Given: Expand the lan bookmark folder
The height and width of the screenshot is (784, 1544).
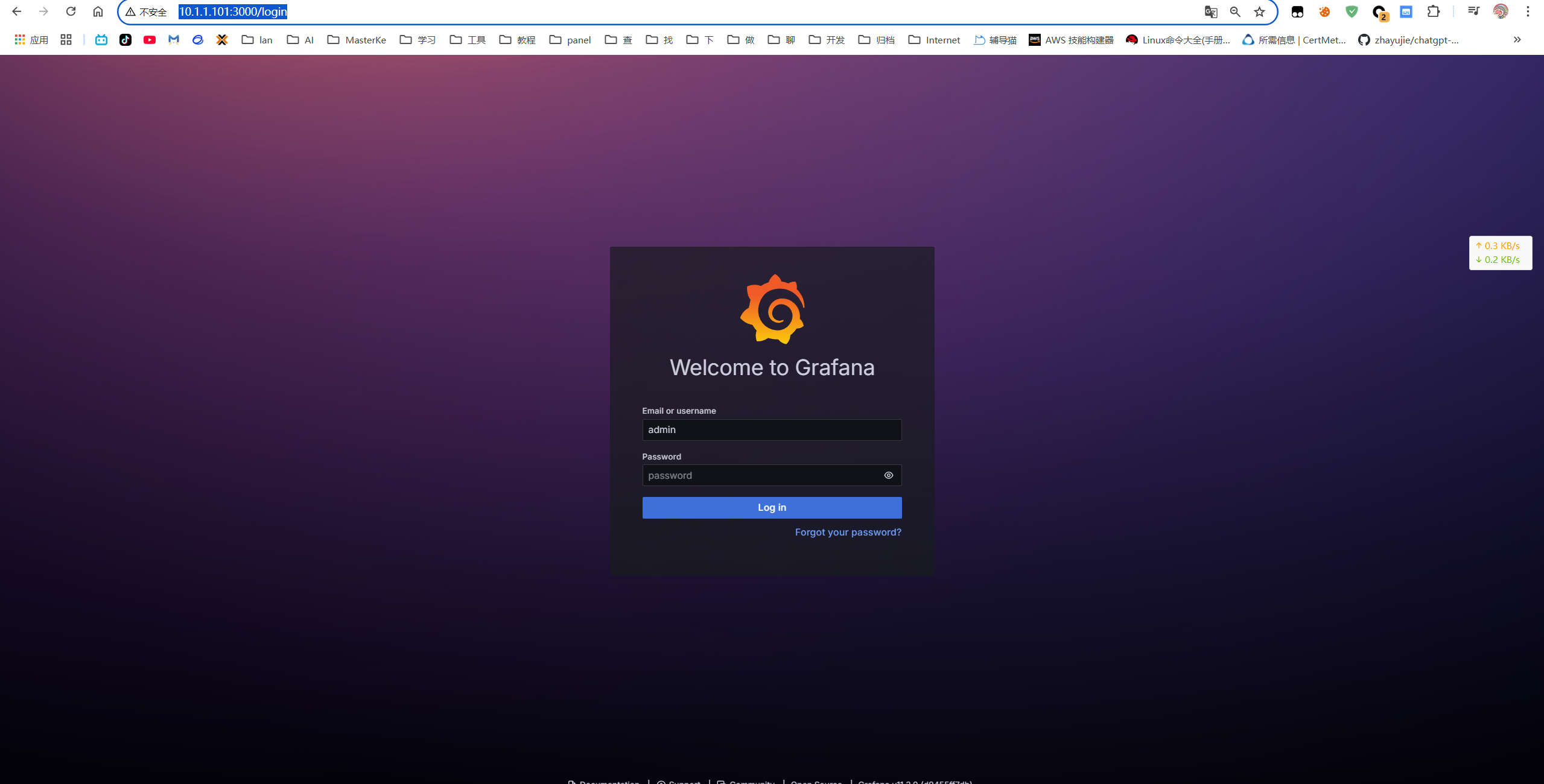Looking at the screenshot, I should coord(258,40).
